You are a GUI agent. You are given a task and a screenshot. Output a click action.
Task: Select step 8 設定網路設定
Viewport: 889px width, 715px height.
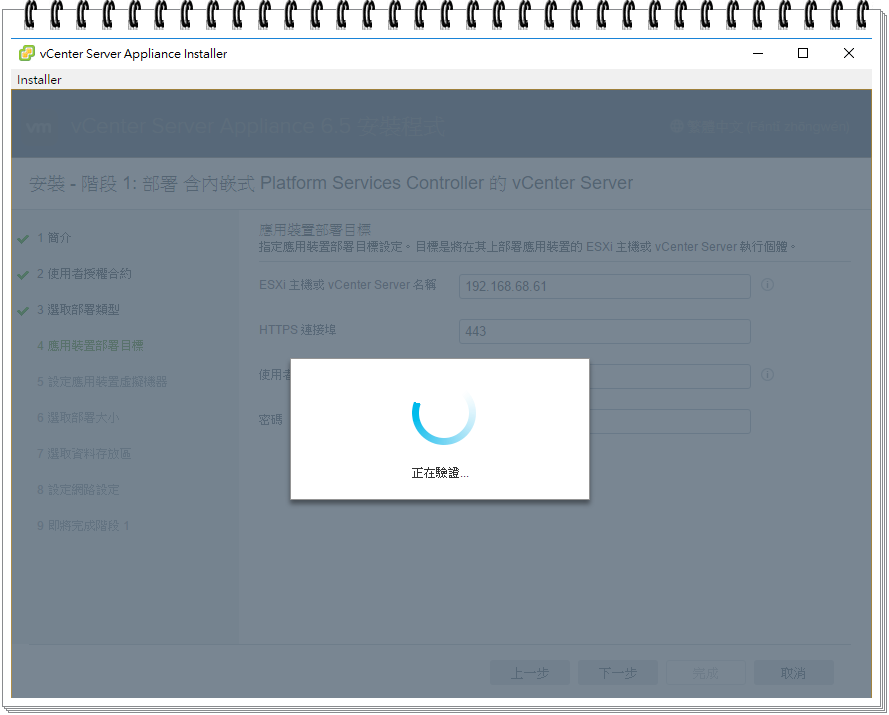78,490
